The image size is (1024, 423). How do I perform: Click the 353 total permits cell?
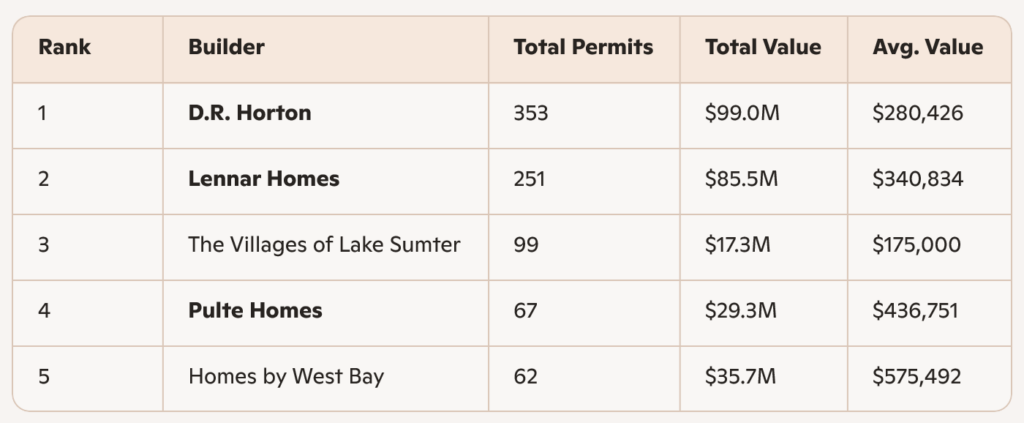tap(530, 113)
